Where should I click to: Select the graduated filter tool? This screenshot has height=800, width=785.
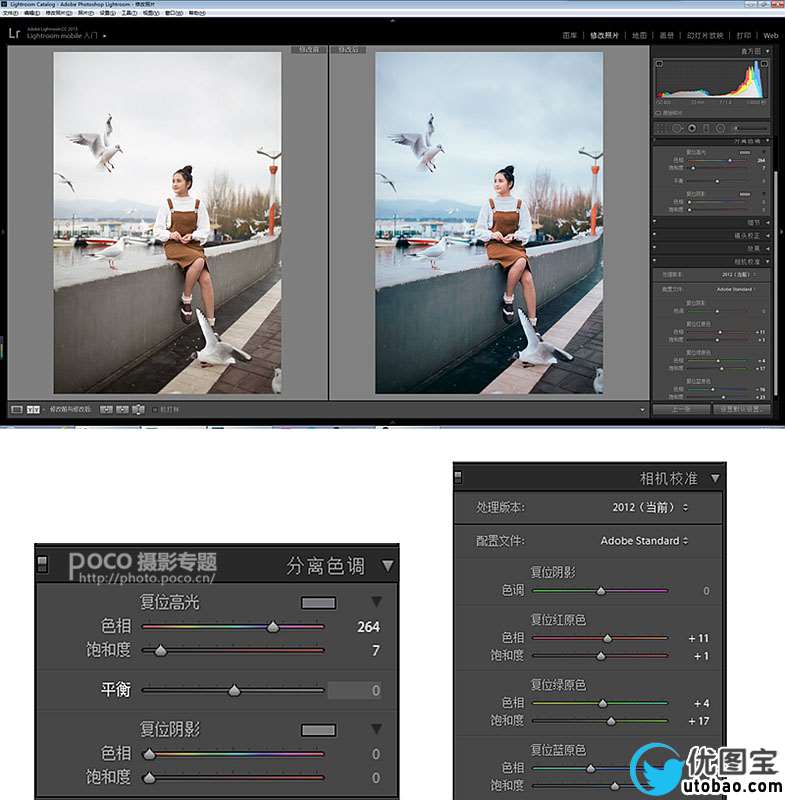pos(706,128)
